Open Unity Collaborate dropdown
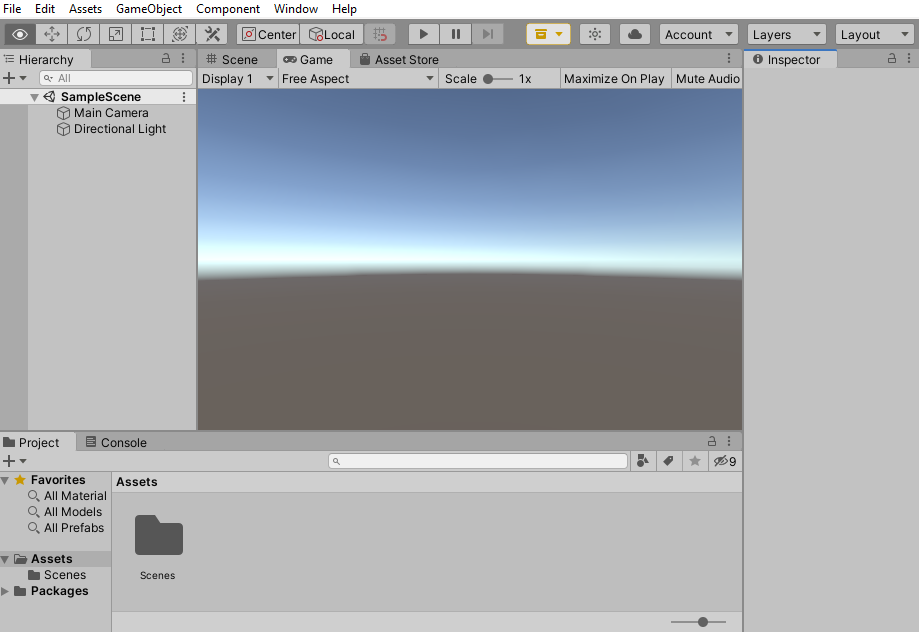The height and width of the screenshot is (632, 919). (x=548, y=35)
